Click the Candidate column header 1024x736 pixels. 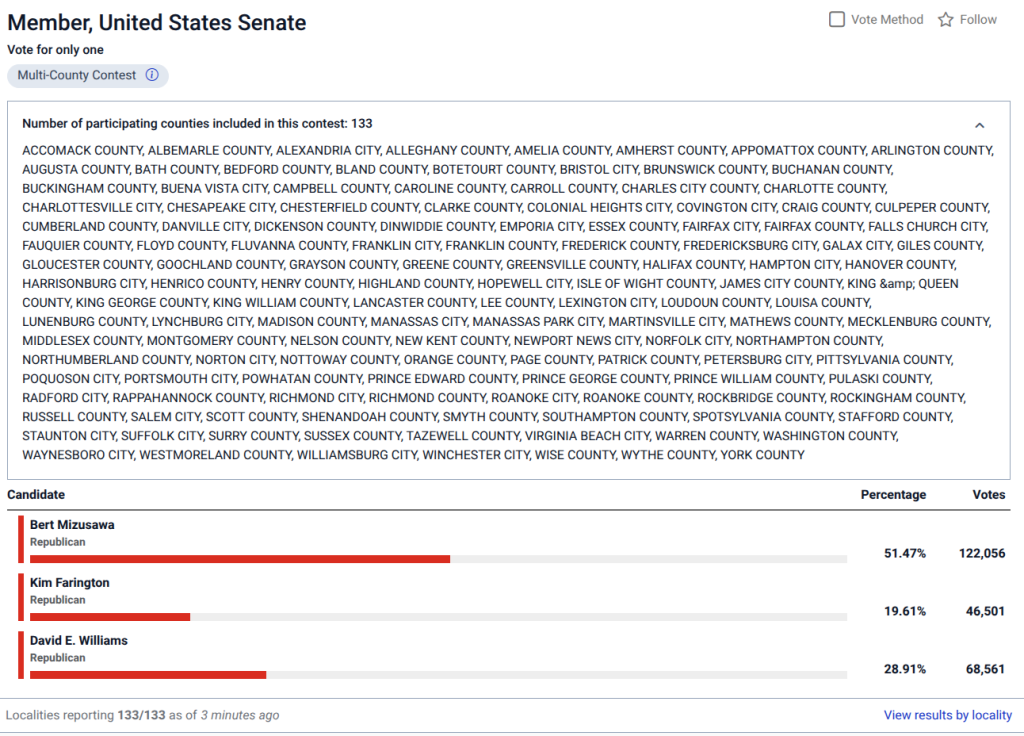(36, 495)
